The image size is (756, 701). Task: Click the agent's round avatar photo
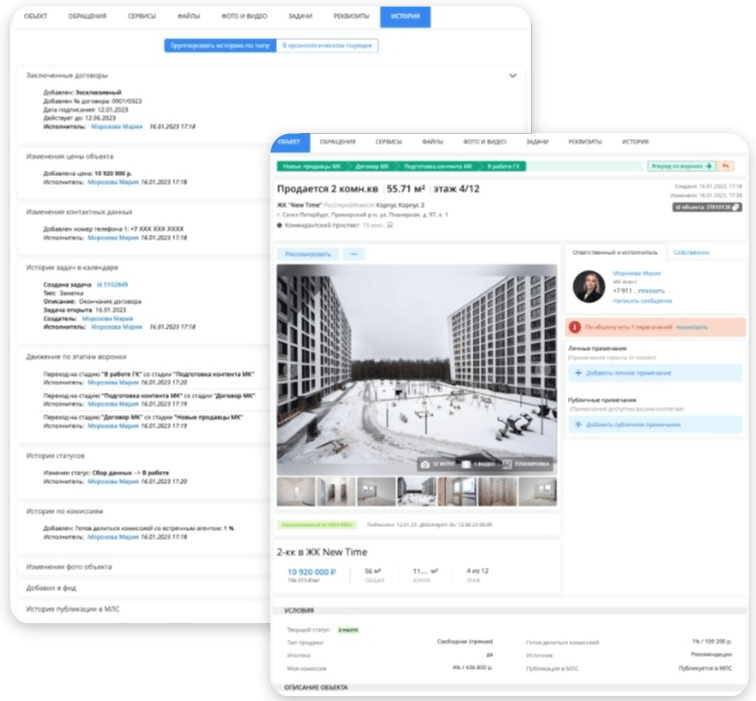click(589, 286)
